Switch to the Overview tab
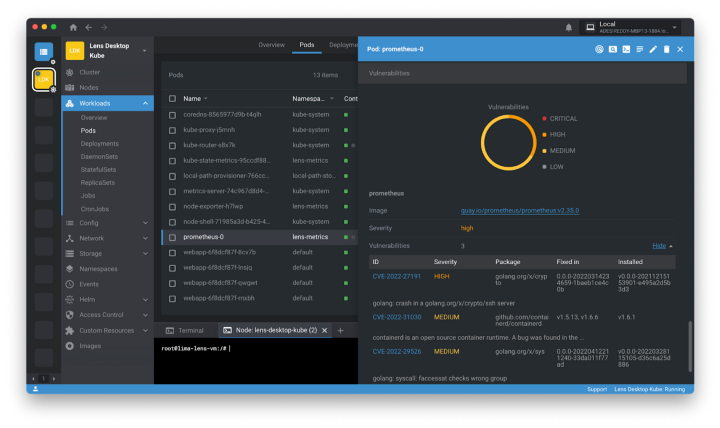The height and width of the screenshot is (428, 720). (271, 45)
